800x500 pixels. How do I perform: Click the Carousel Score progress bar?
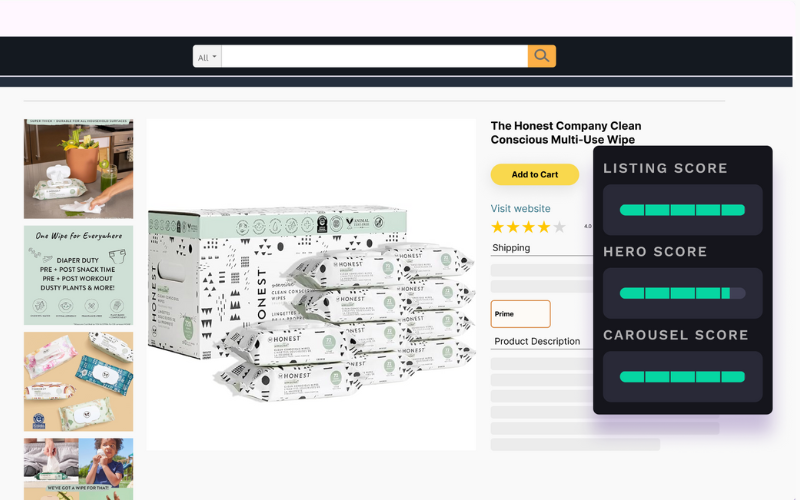point(682,377)
